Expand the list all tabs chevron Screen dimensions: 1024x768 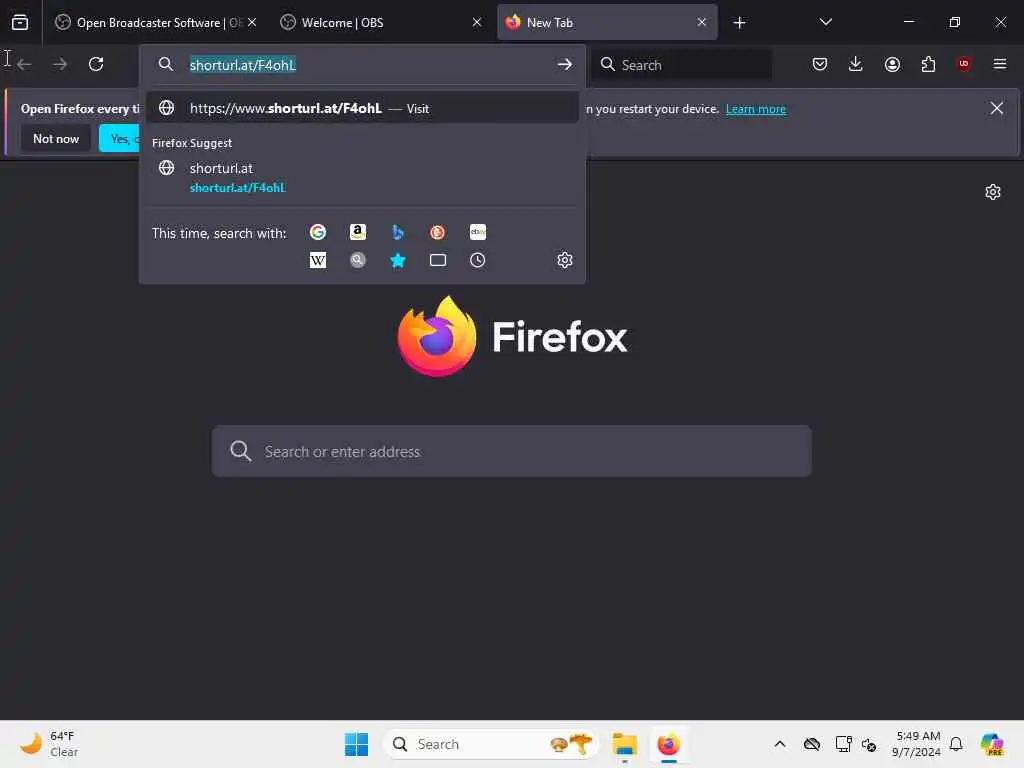[825, 22]
